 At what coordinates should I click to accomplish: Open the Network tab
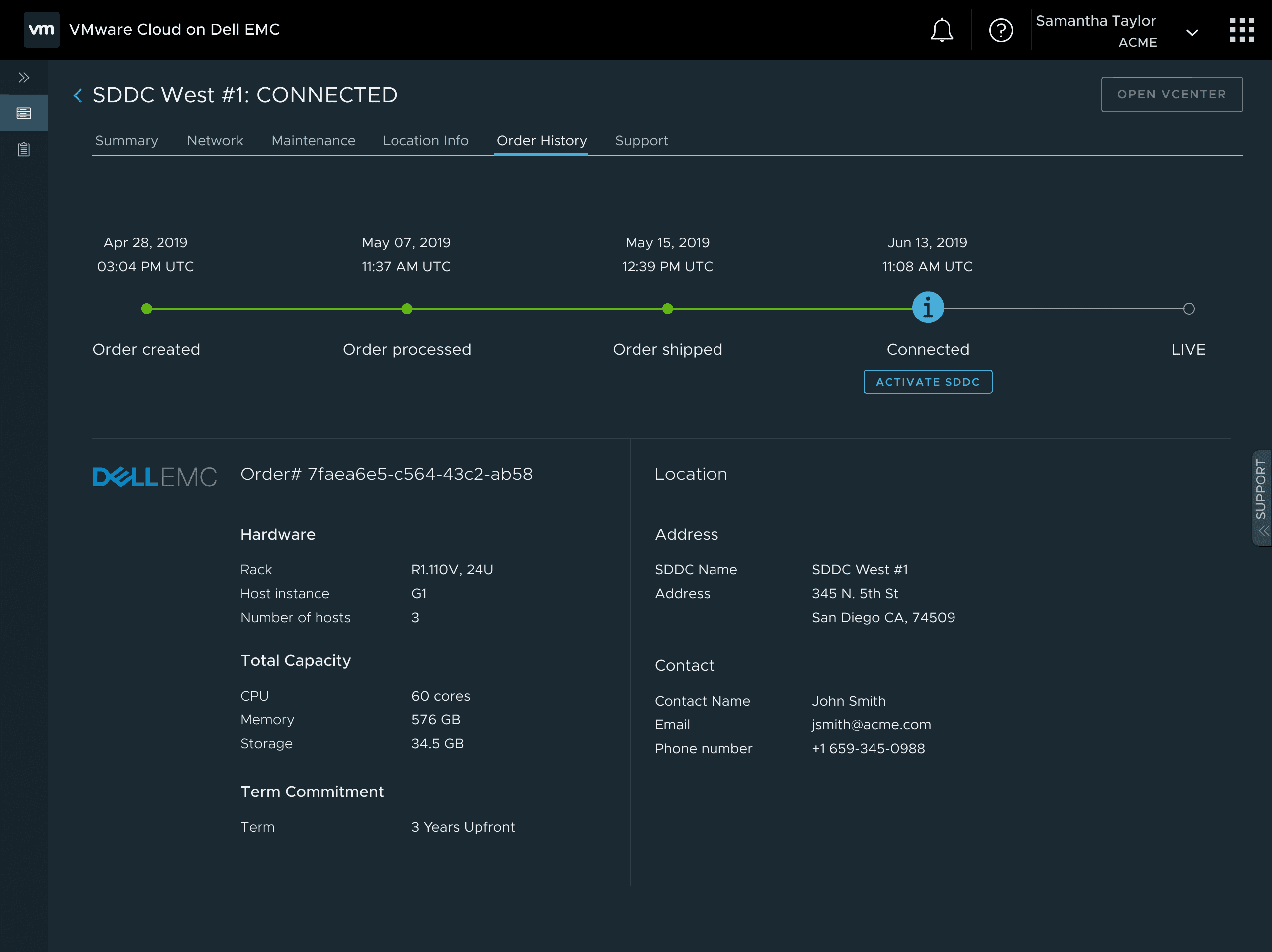point(215,141)
